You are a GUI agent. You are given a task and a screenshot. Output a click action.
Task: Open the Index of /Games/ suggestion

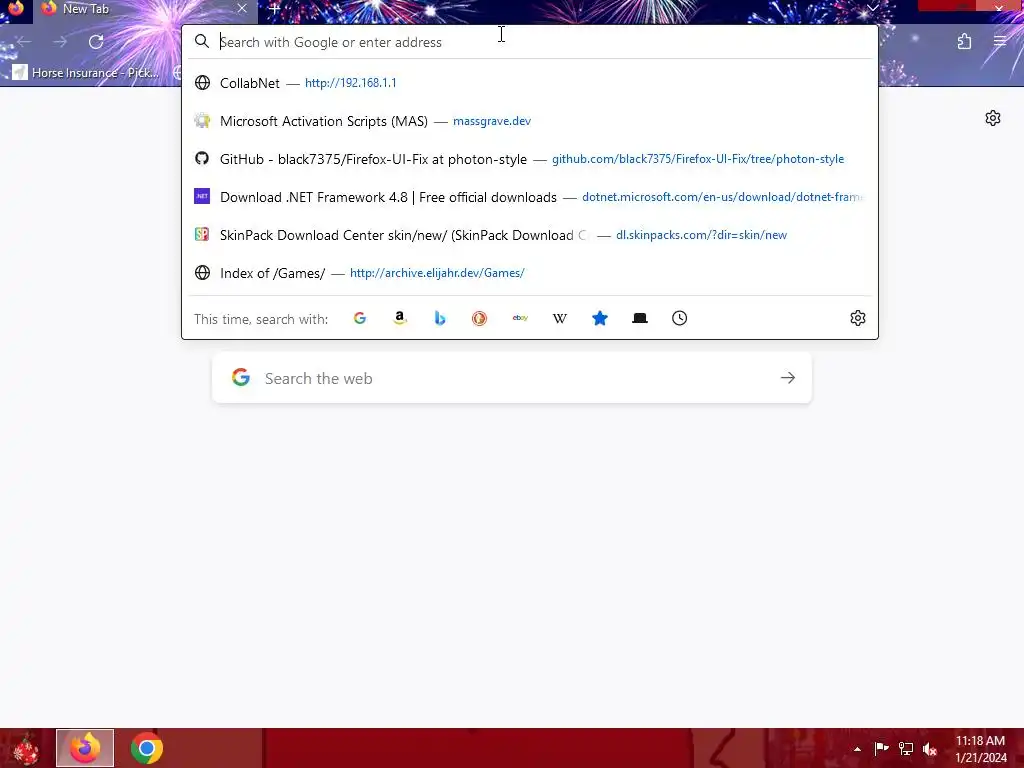click(530, 273)
